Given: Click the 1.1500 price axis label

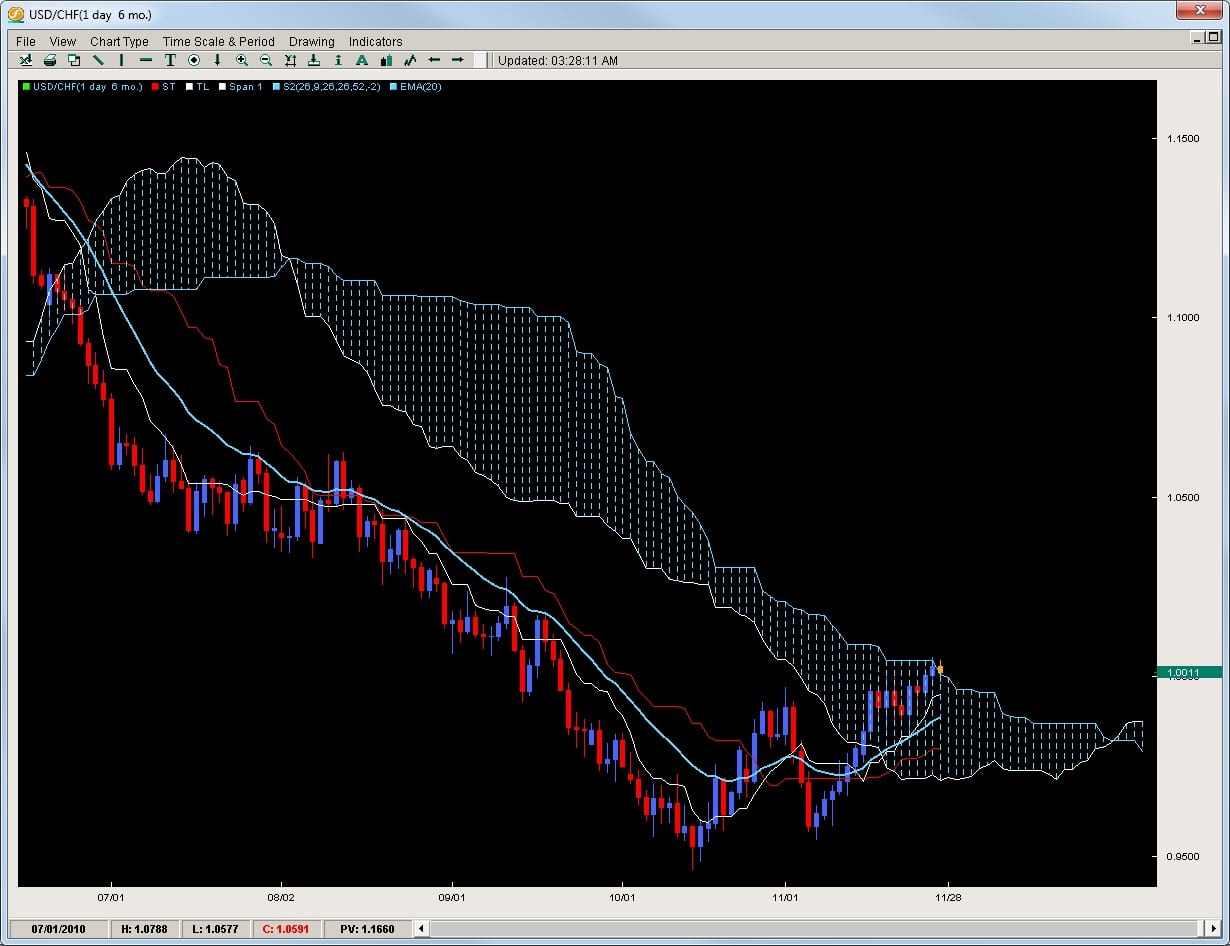Looking at the screenshot, I should (x=1182, y=138).
